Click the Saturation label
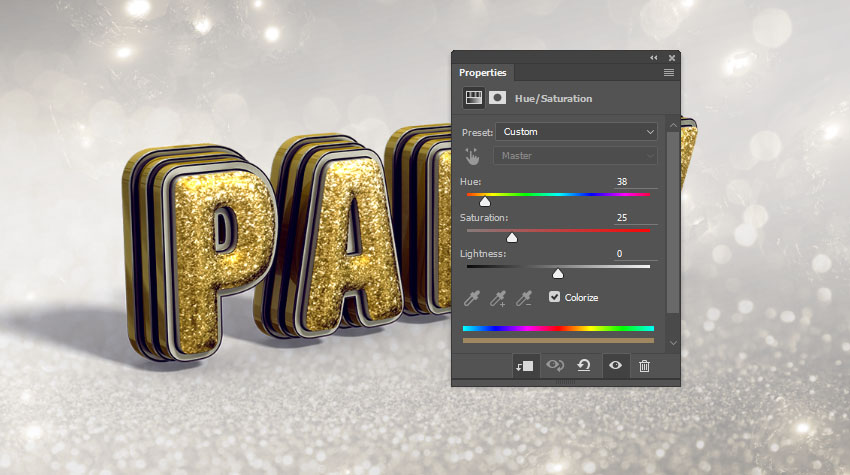This screenshot has width=850, height=475. [484, 217]
